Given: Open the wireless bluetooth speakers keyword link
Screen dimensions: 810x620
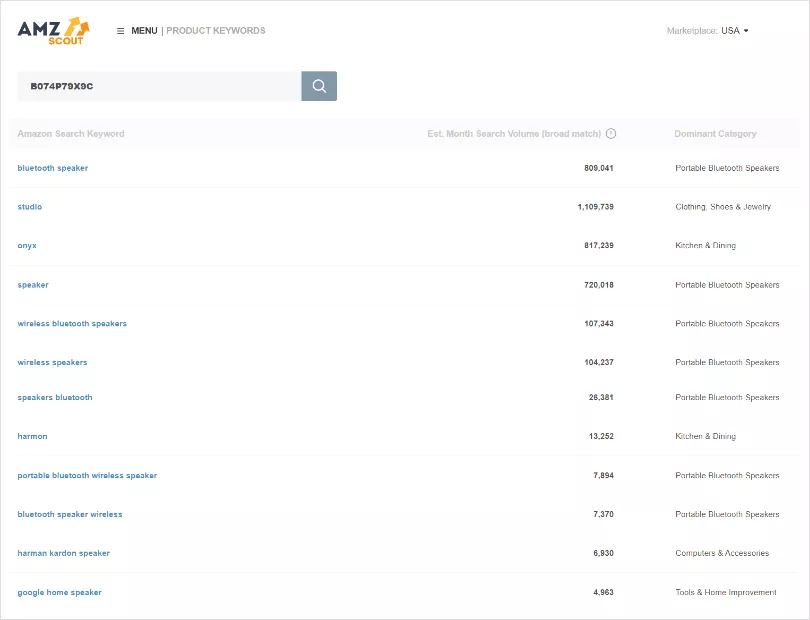Looking at the screenshot, I should (72, 323).
